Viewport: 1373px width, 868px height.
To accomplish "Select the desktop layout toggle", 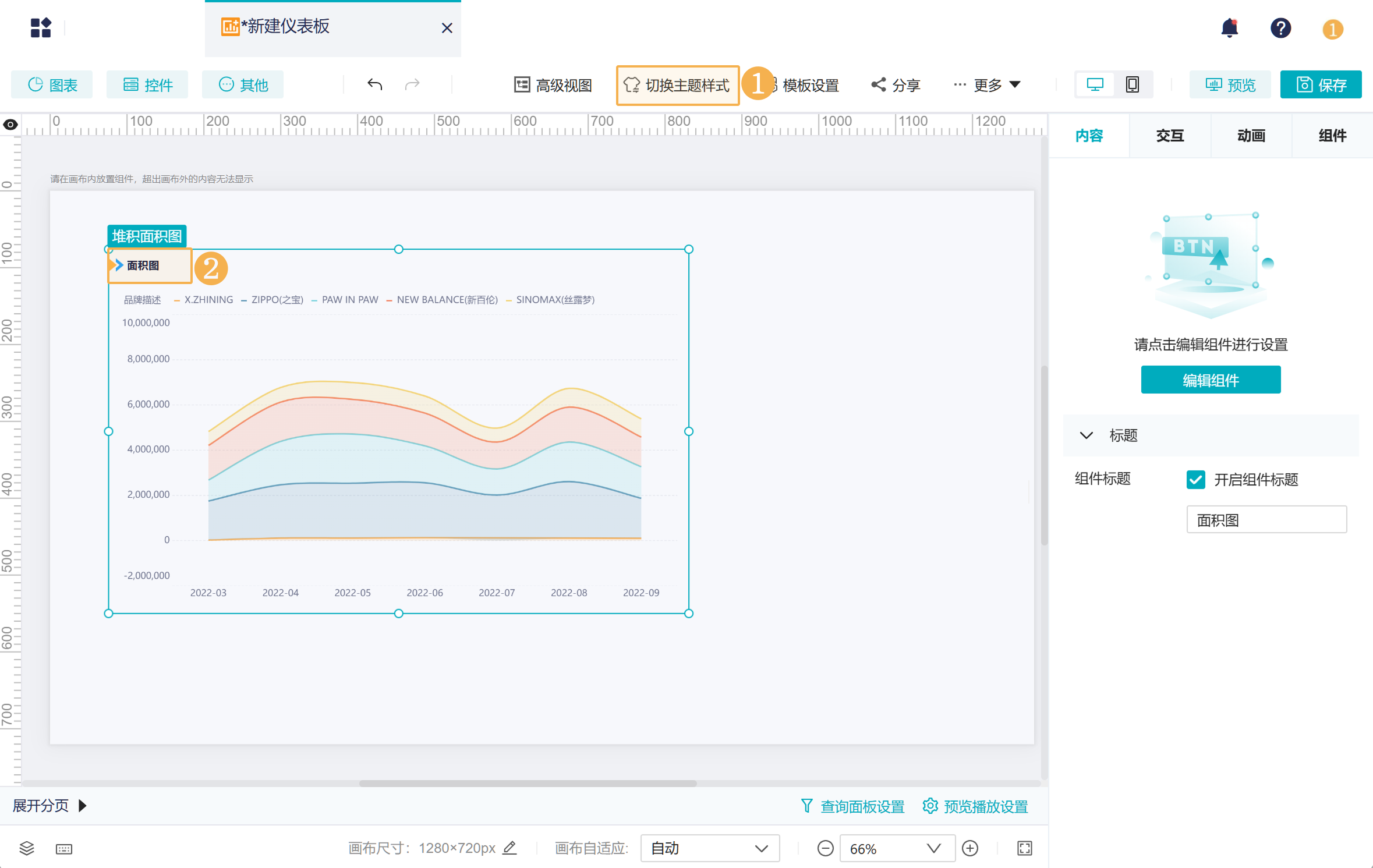I will 1095,84.
